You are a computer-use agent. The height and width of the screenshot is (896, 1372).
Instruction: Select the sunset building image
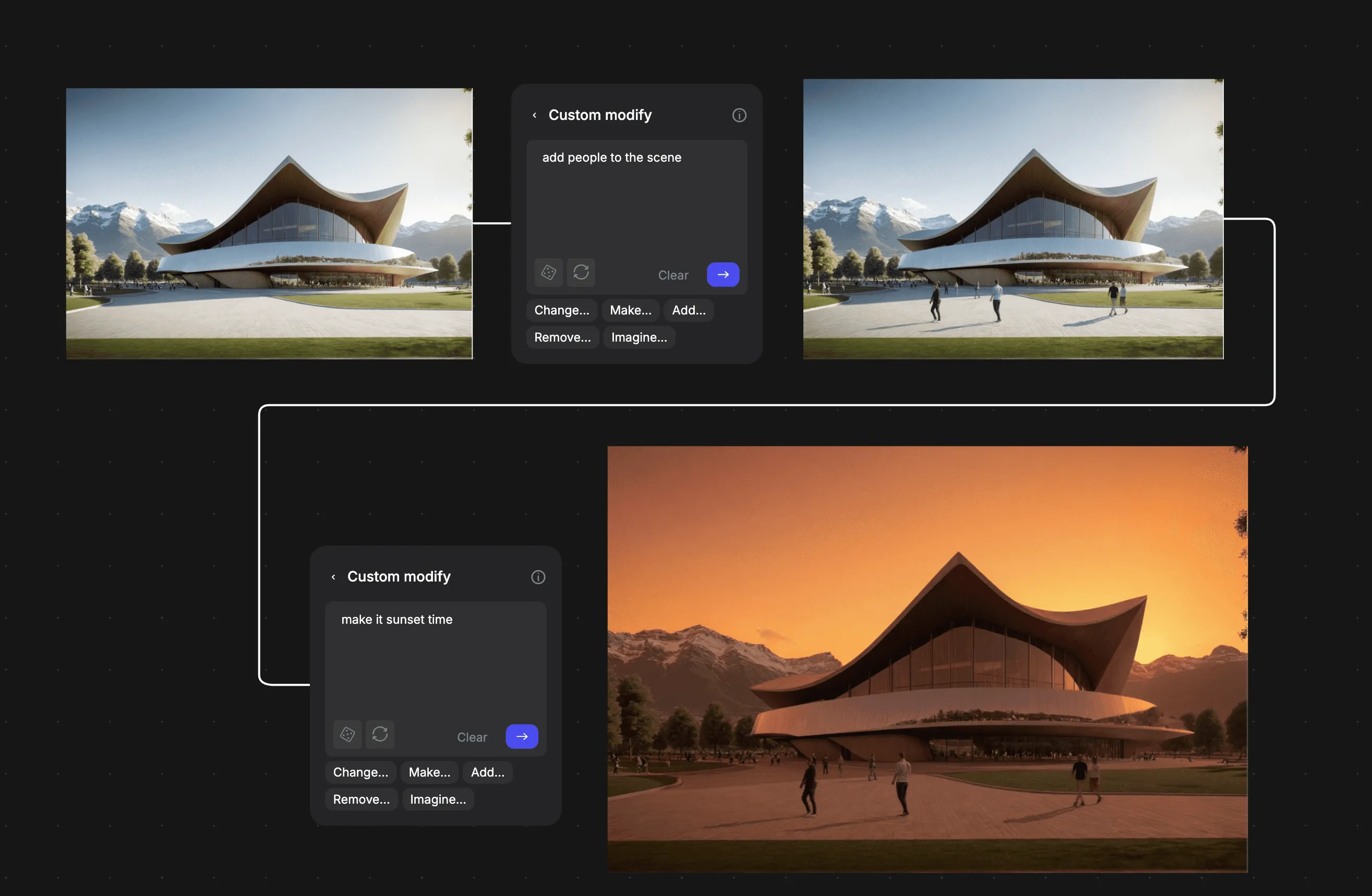927,659
